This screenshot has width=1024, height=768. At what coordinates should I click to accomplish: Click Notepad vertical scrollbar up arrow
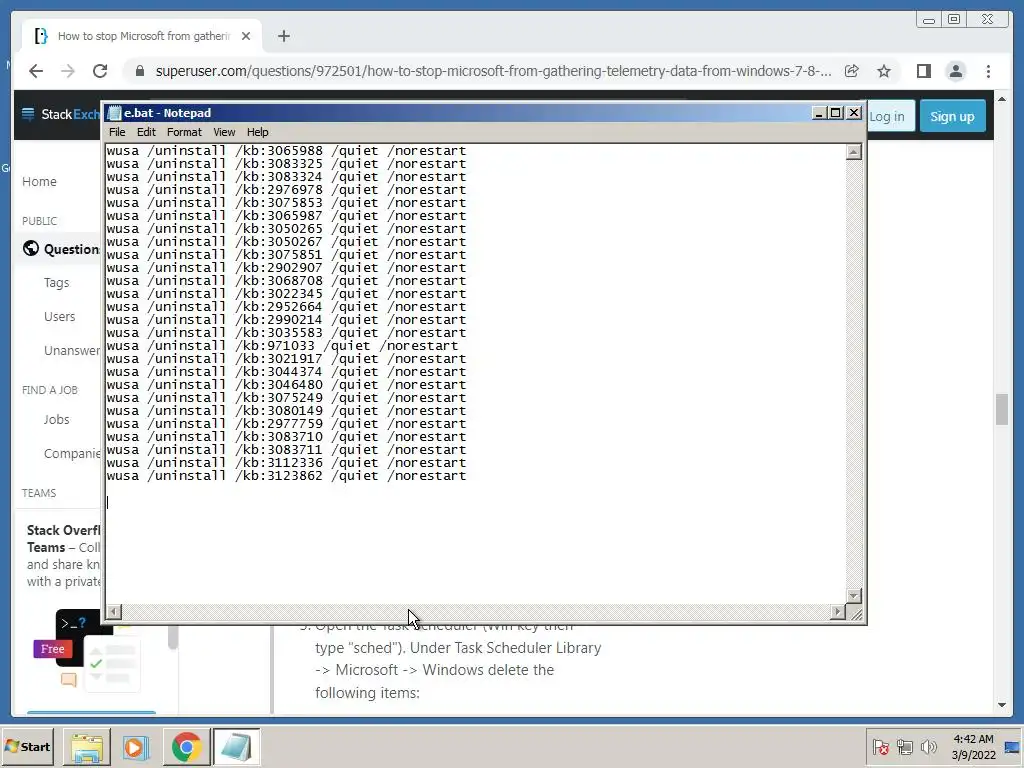coord(854,152)
